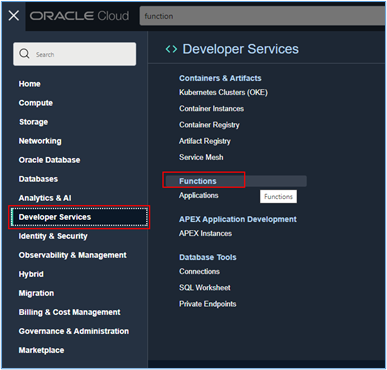Close the navigation menu with X icon

(14, 15)
